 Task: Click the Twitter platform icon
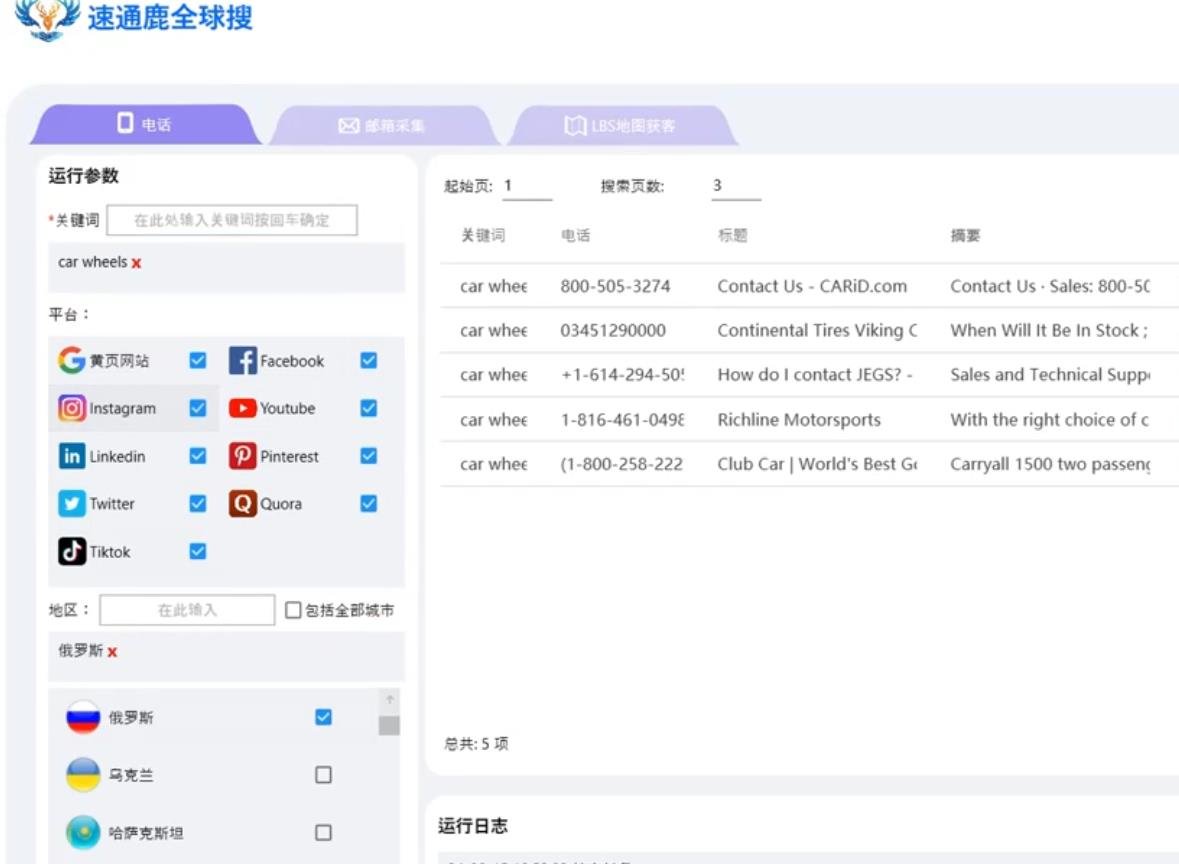(71, 504)
